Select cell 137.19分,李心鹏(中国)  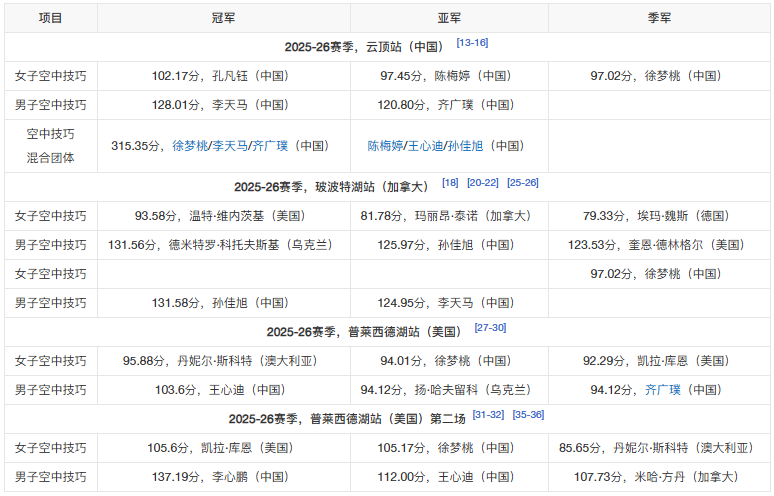[224, 477]
